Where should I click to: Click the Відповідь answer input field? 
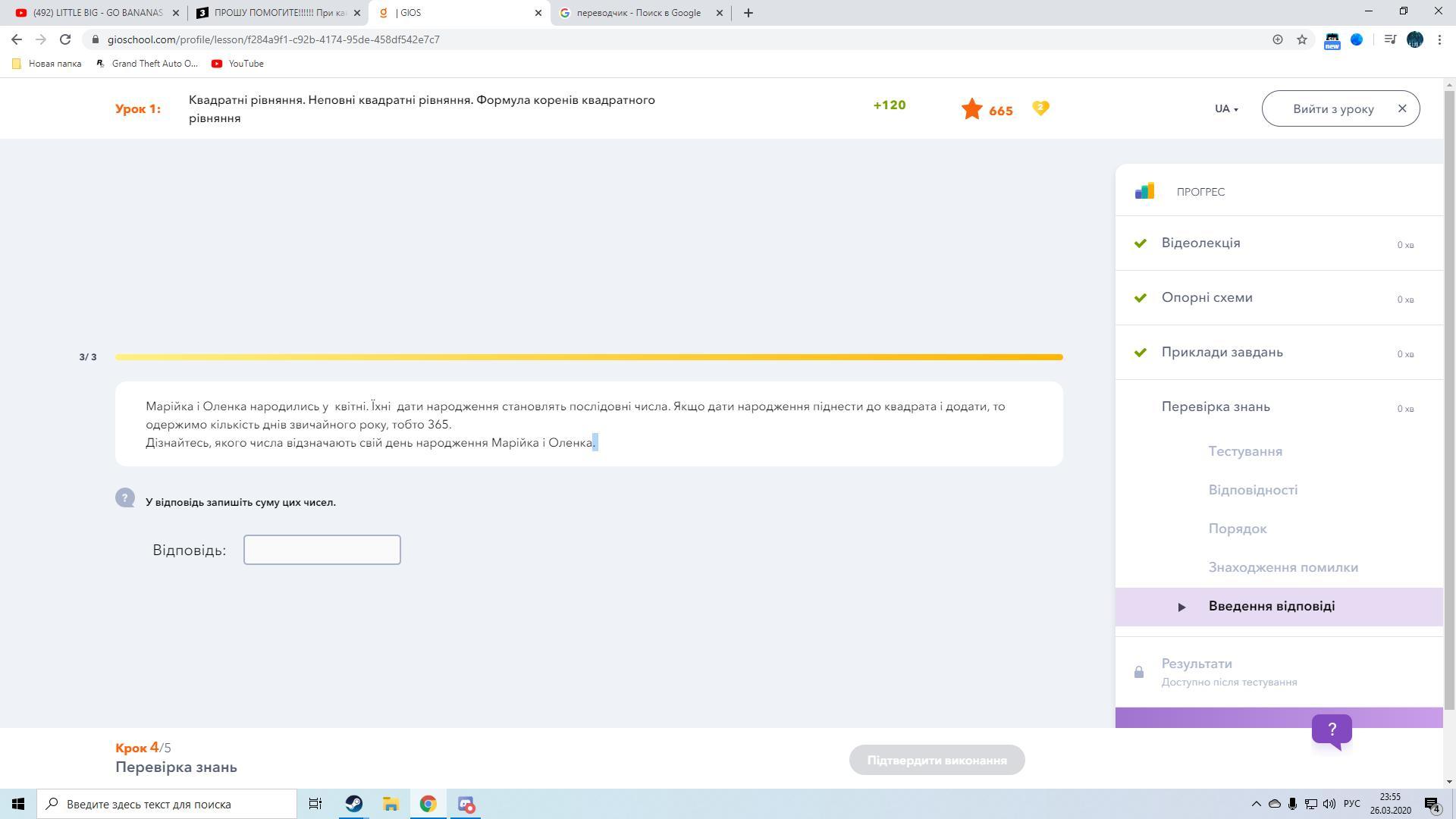(x=322, y=550)
